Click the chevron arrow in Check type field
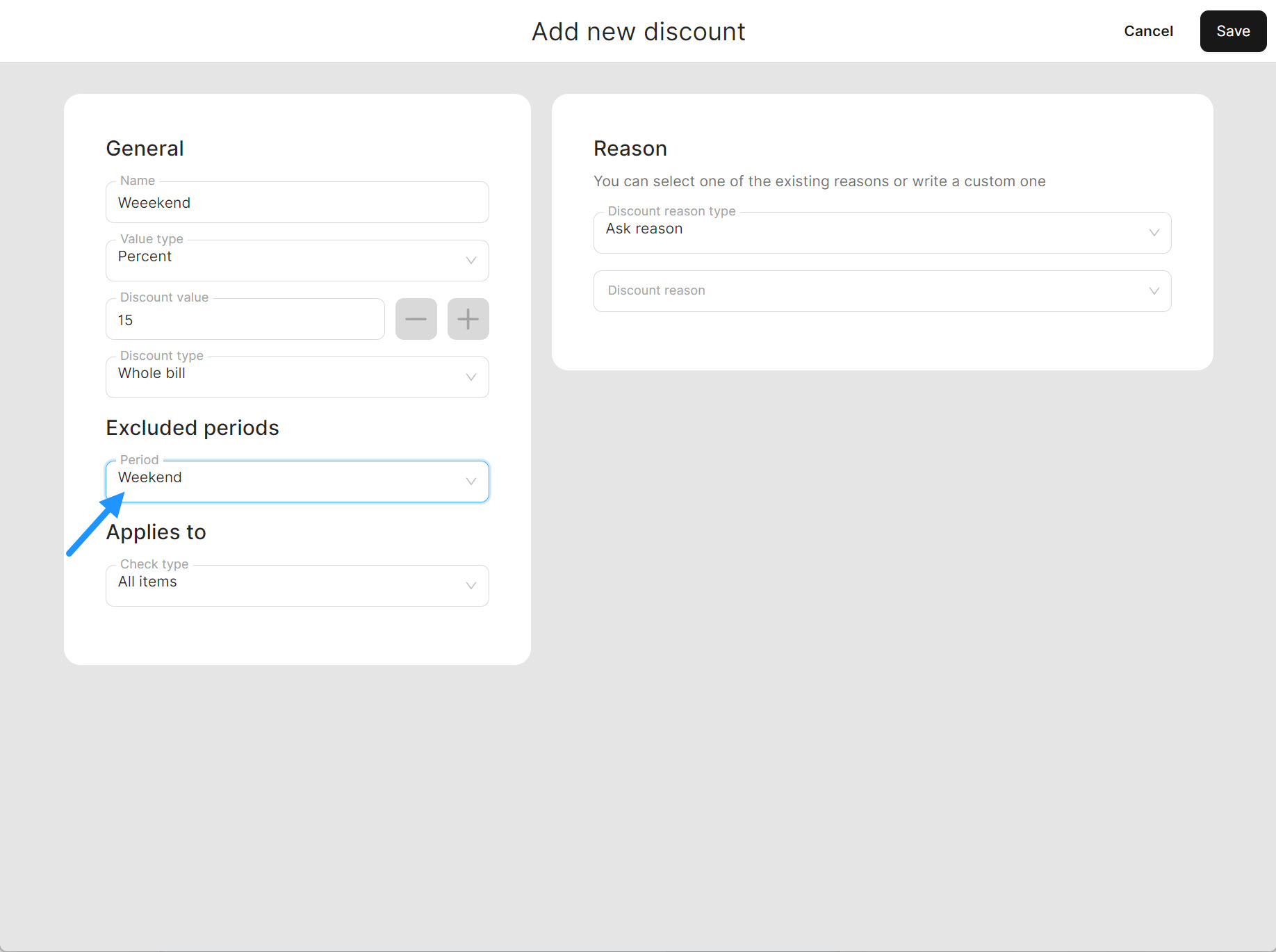The height and width of the screenshot is (952, 1276). (x=471, y=586)
